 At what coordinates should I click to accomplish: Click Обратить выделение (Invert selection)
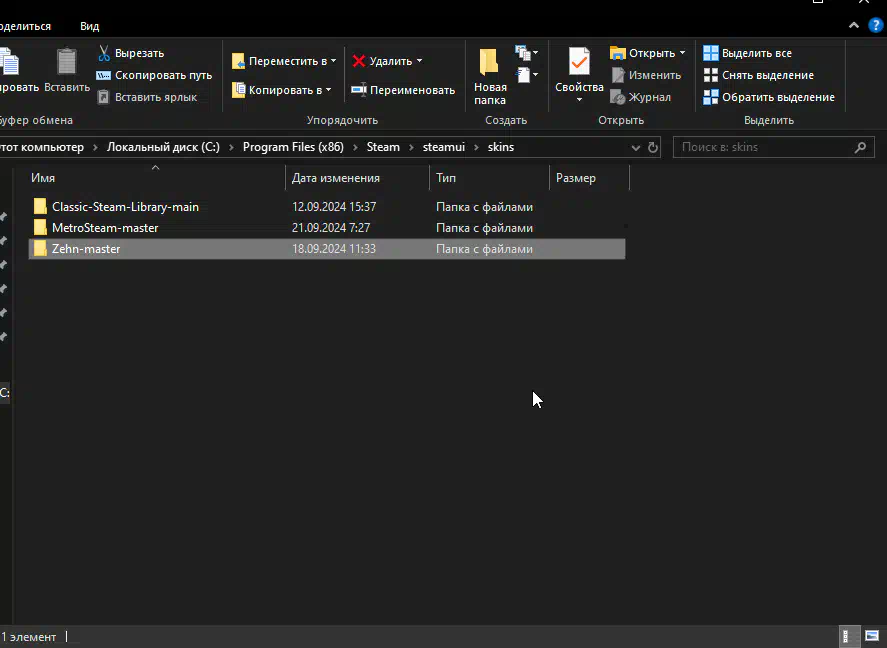769,97
